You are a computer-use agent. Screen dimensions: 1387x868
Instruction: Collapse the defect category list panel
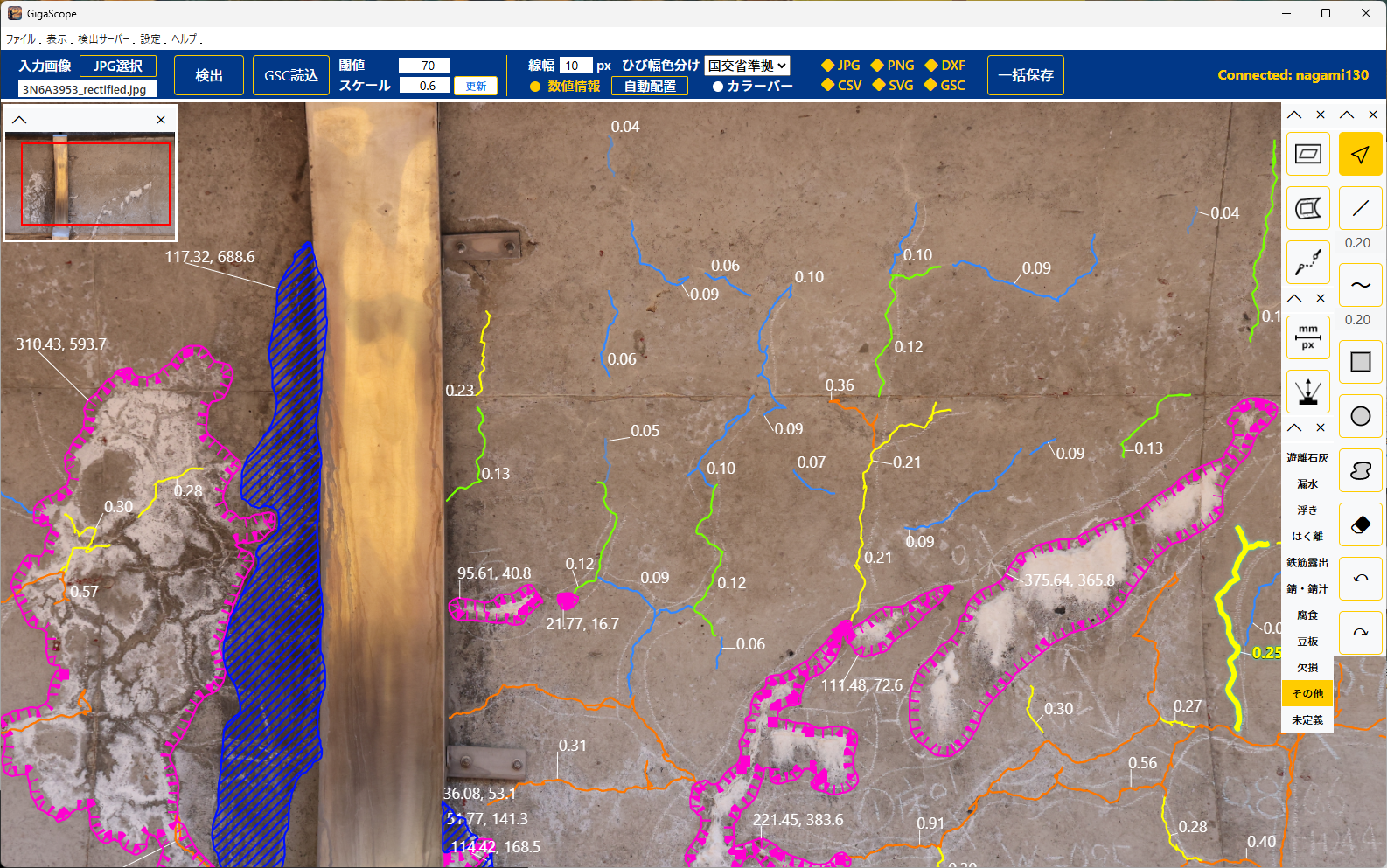[1294, 427]
